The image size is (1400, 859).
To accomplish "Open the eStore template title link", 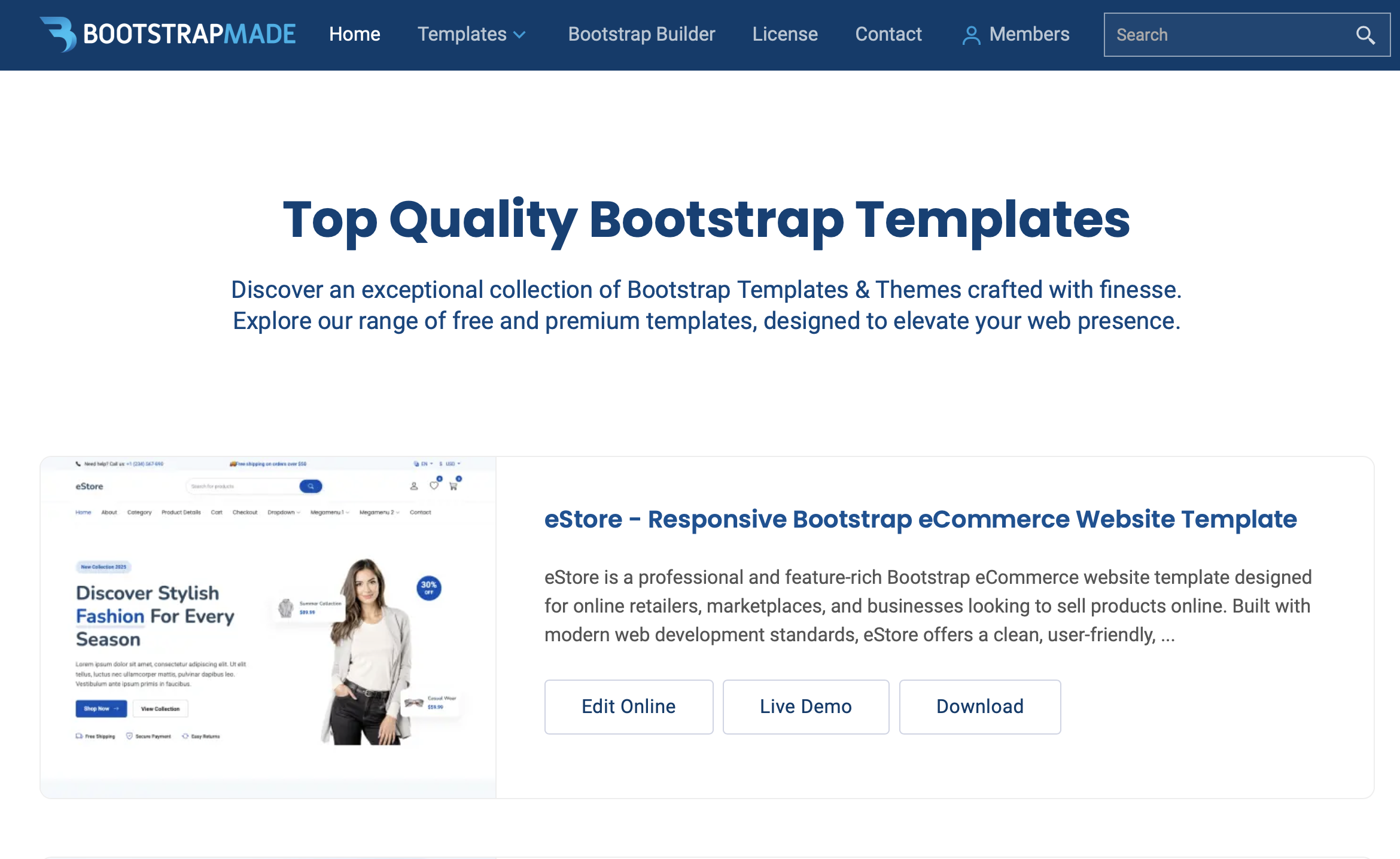I will point(920,519).
